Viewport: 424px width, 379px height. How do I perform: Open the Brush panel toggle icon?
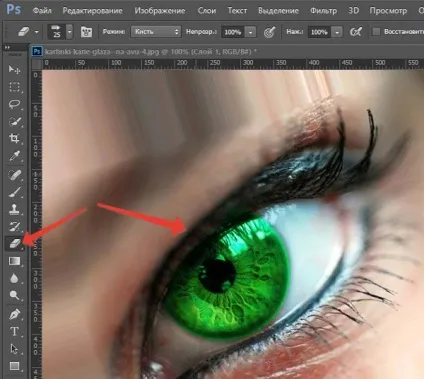86,32
